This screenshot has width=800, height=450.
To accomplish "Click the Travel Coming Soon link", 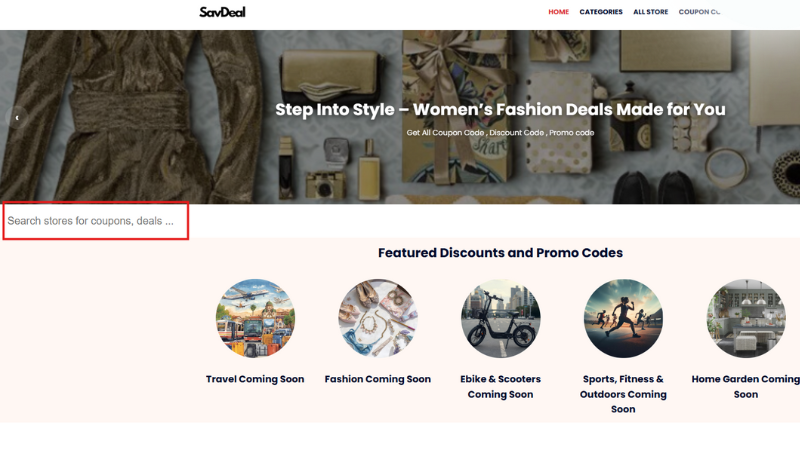I will (255, 379).
